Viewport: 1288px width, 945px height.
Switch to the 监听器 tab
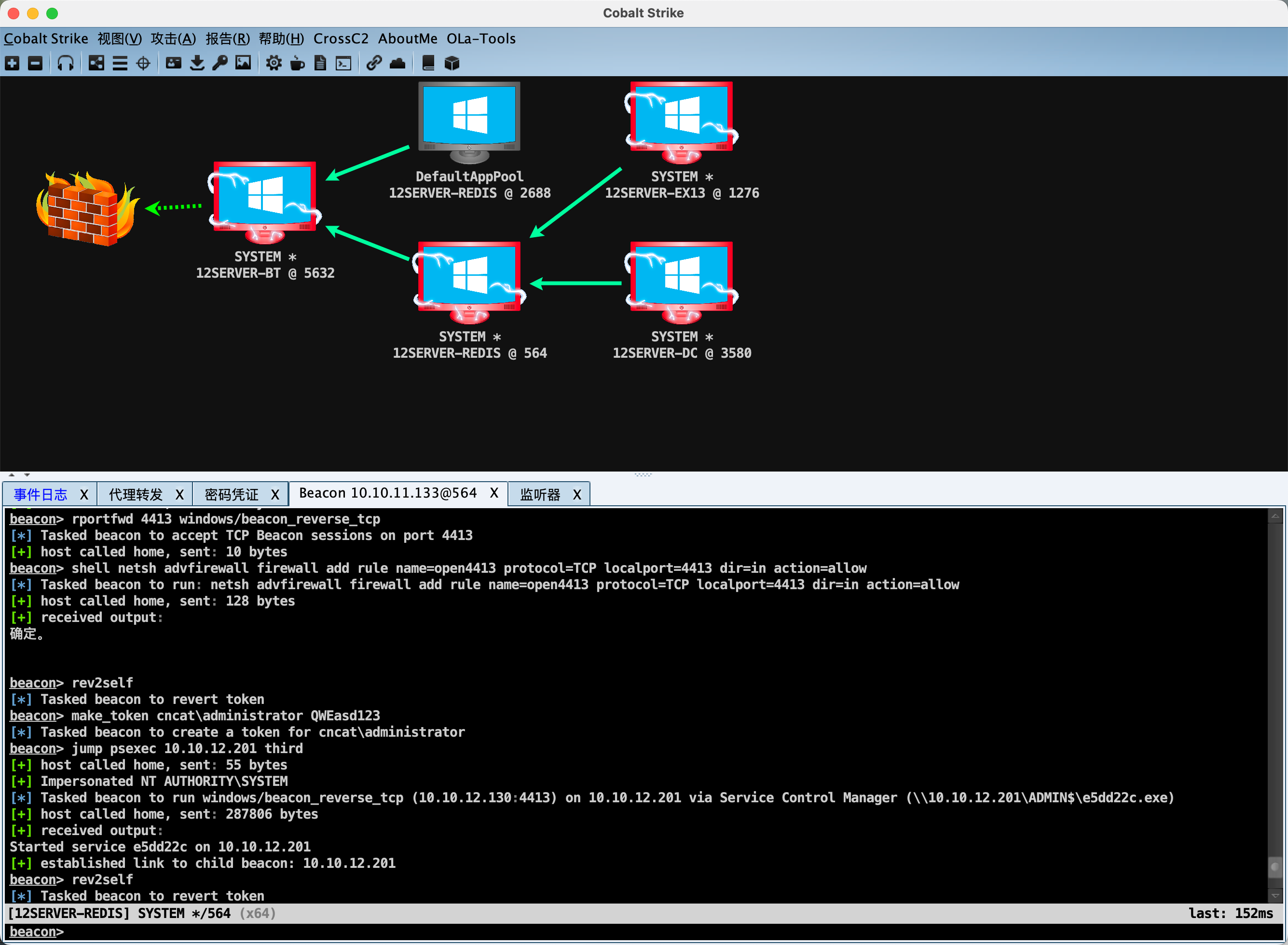540,494
